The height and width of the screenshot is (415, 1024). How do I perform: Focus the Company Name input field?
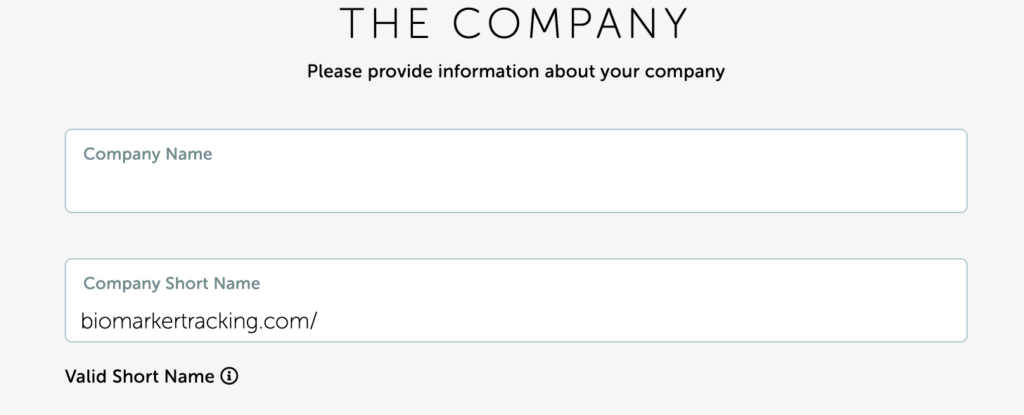pyautogui.click(x=515, y=183)
